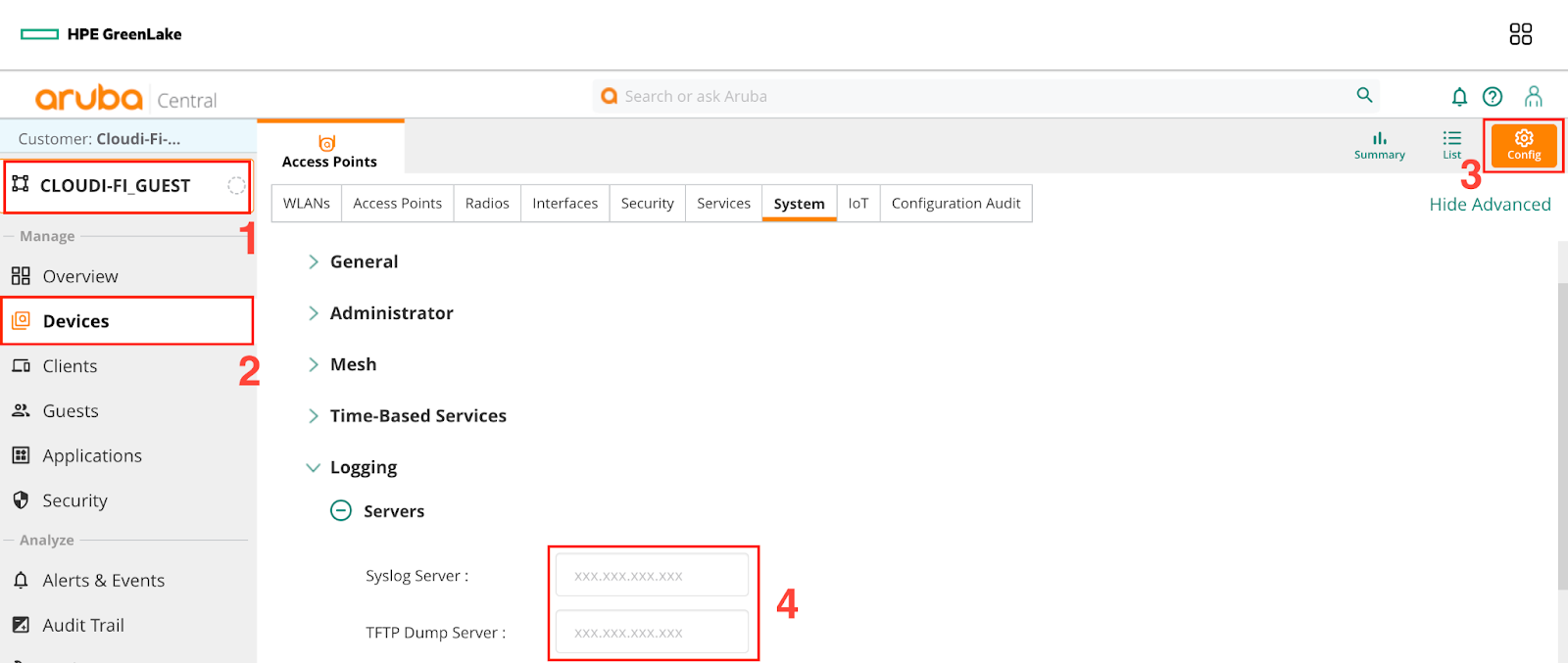Open the Services tab
Viewport: 1568px width, 663px height.
tap(724, 204)
